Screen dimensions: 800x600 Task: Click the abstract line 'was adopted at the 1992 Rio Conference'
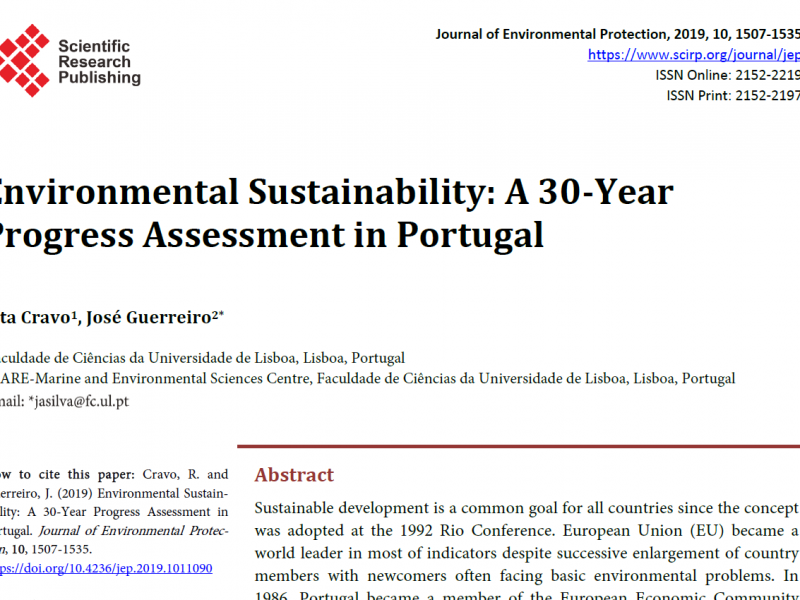(x=527, y=531)
